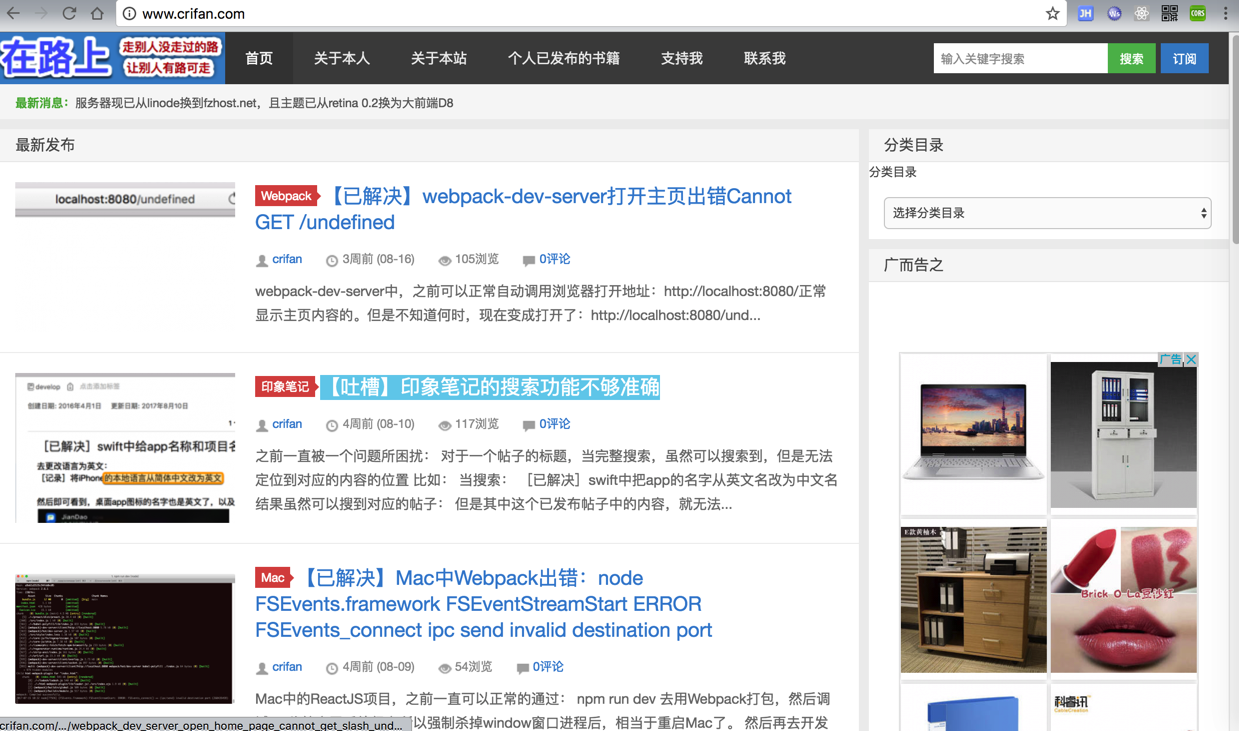Go back with the browser back arrow

[x=13, y=14]
